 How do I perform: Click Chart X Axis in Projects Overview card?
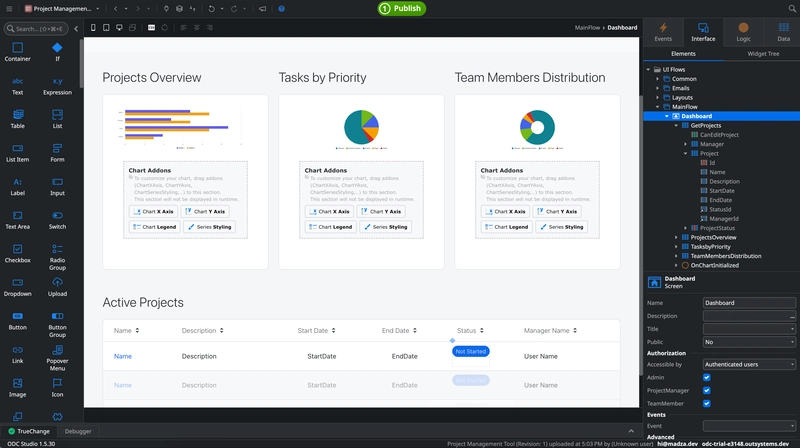pyautogui.click(x=153, y=211)
